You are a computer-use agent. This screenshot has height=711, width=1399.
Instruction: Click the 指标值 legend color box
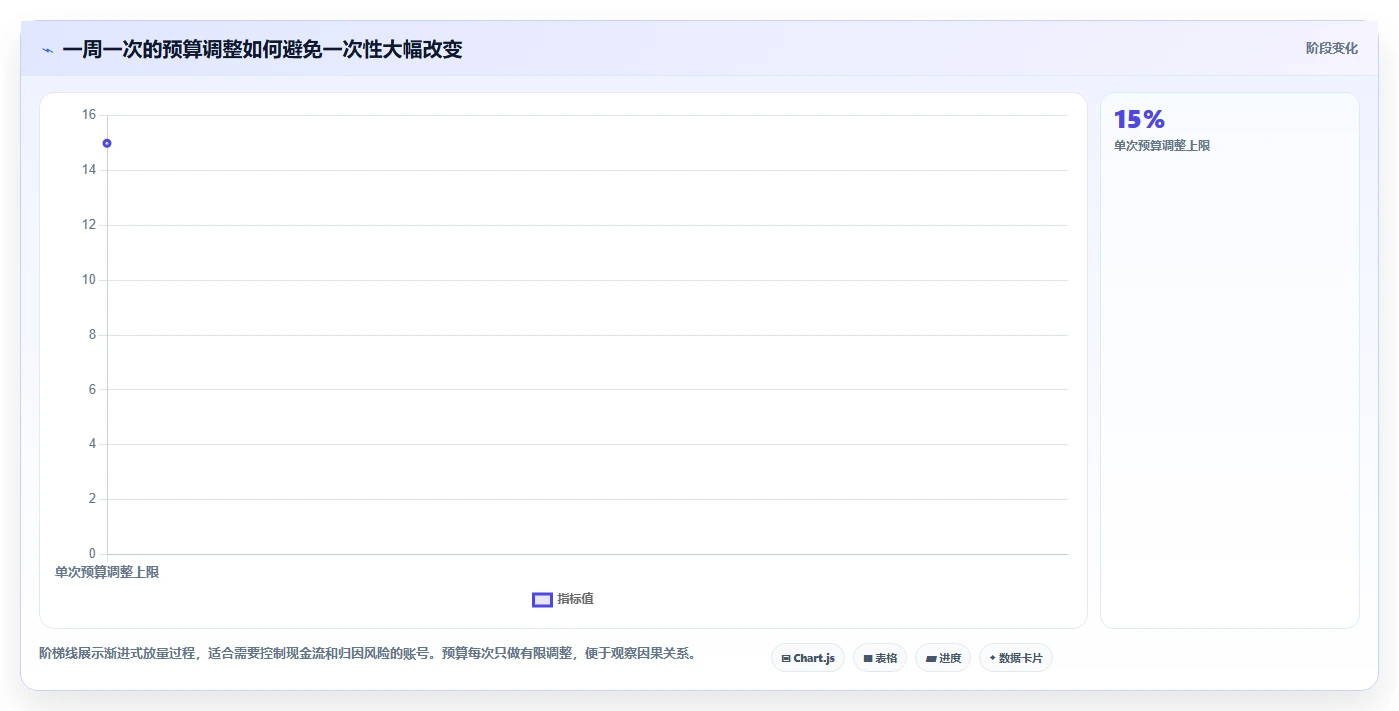[542, 599]
